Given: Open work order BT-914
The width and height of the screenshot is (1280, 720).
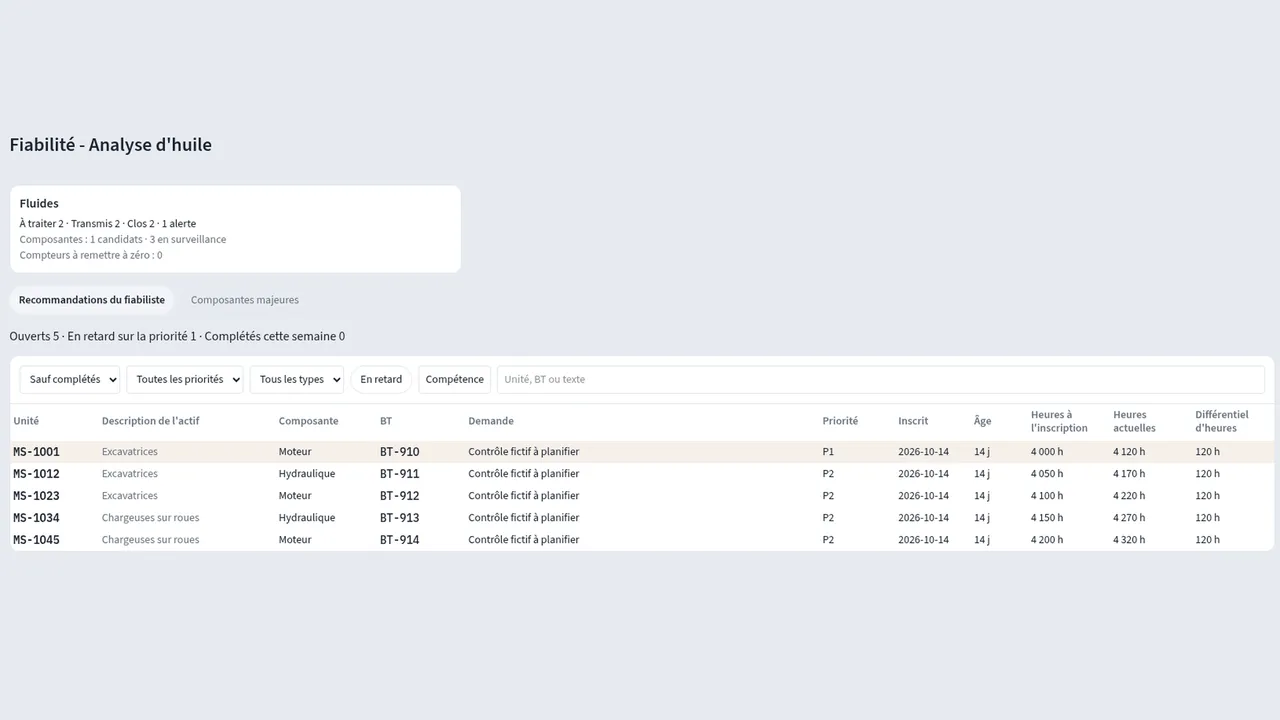Looking at the screenshot, I should click(x=400, y=540).
